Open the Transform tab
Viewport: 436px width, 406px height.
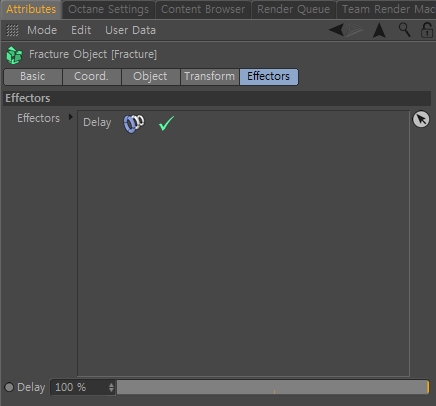(210, 77)
